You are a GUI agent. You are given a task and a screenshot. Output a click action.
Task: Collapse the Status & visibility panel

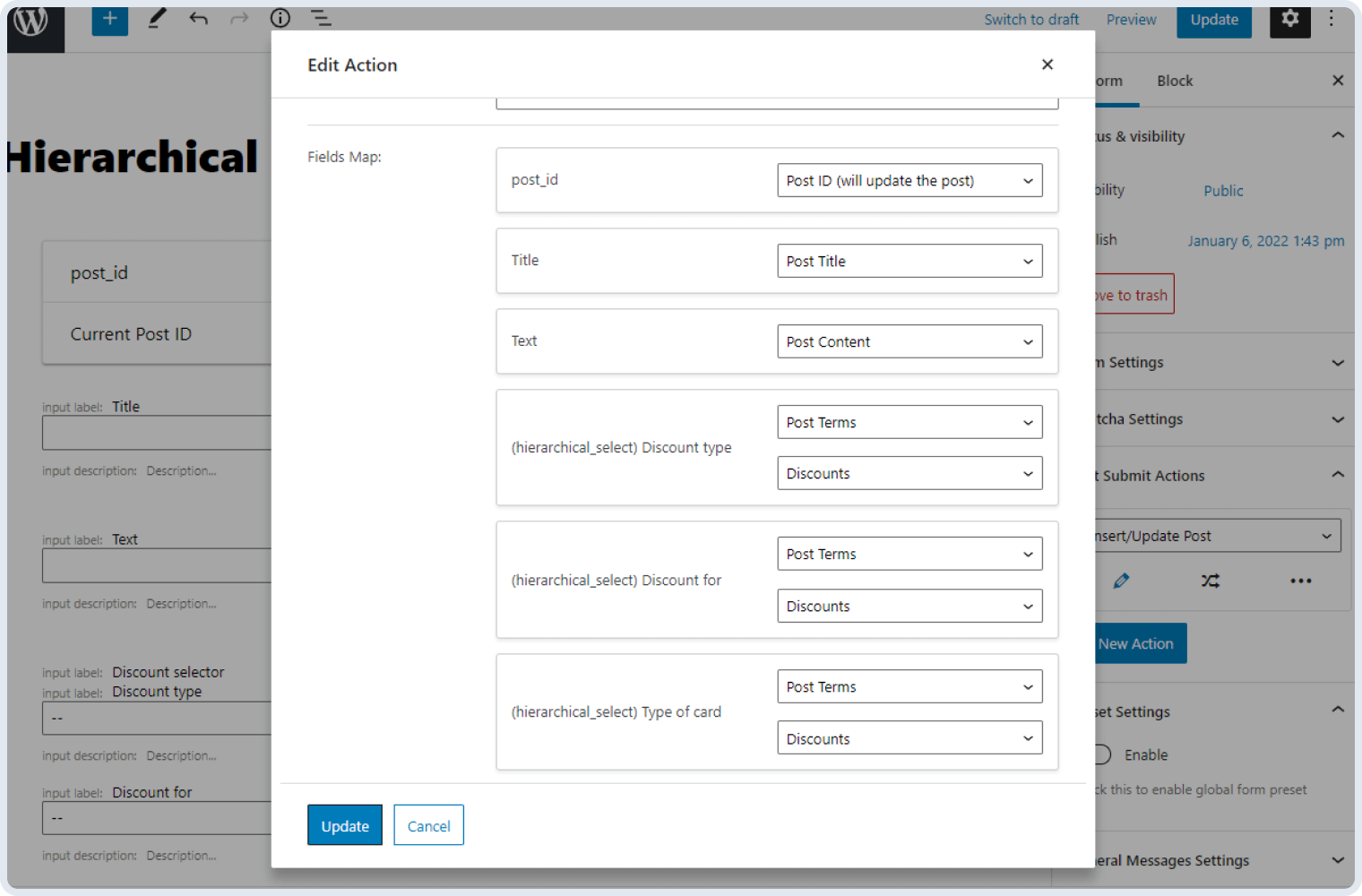click(x=1338, y=135)
